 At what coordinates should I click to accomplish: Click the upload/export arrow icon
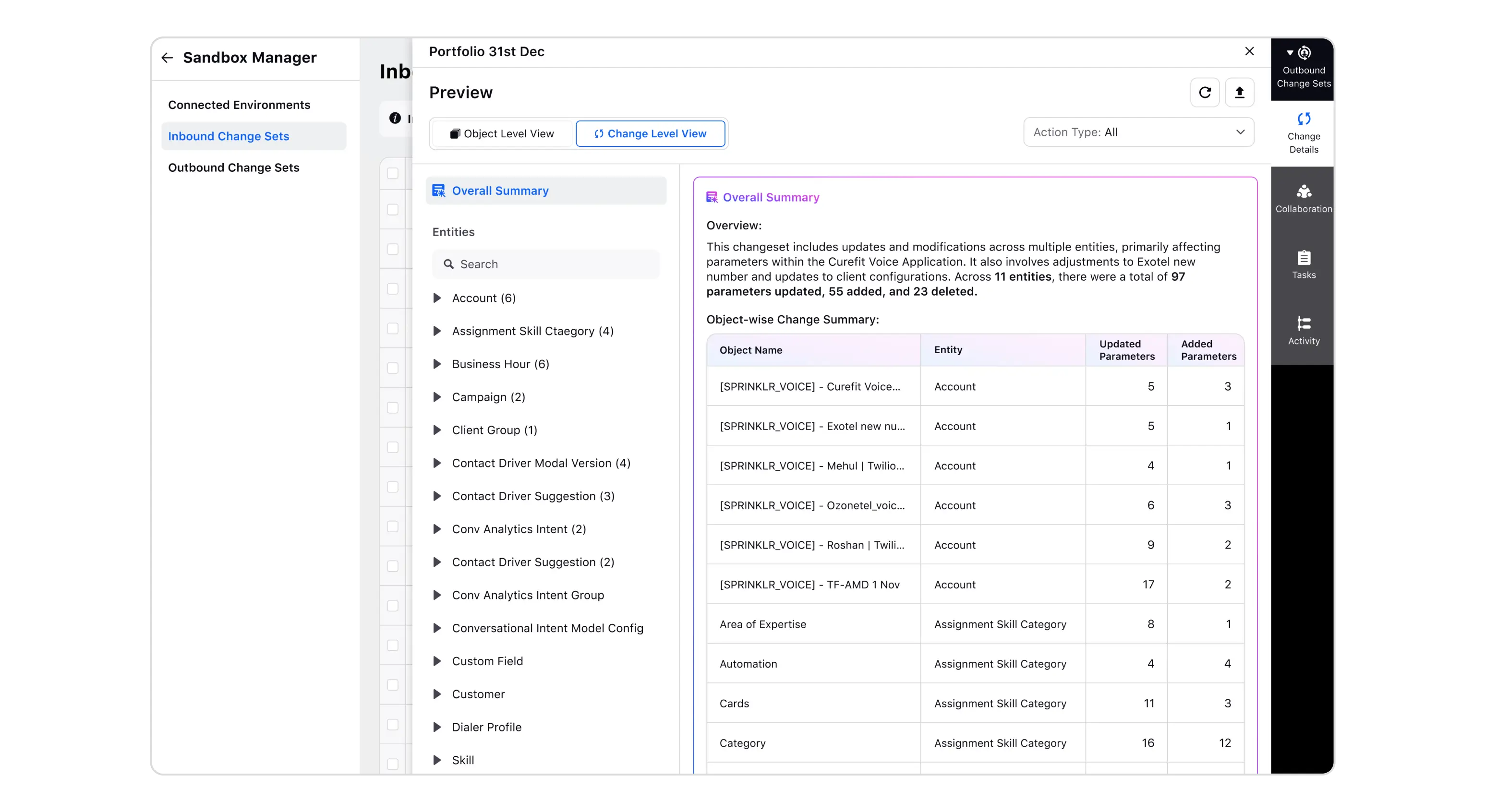pyautogui.click(x=1240, y=92)
